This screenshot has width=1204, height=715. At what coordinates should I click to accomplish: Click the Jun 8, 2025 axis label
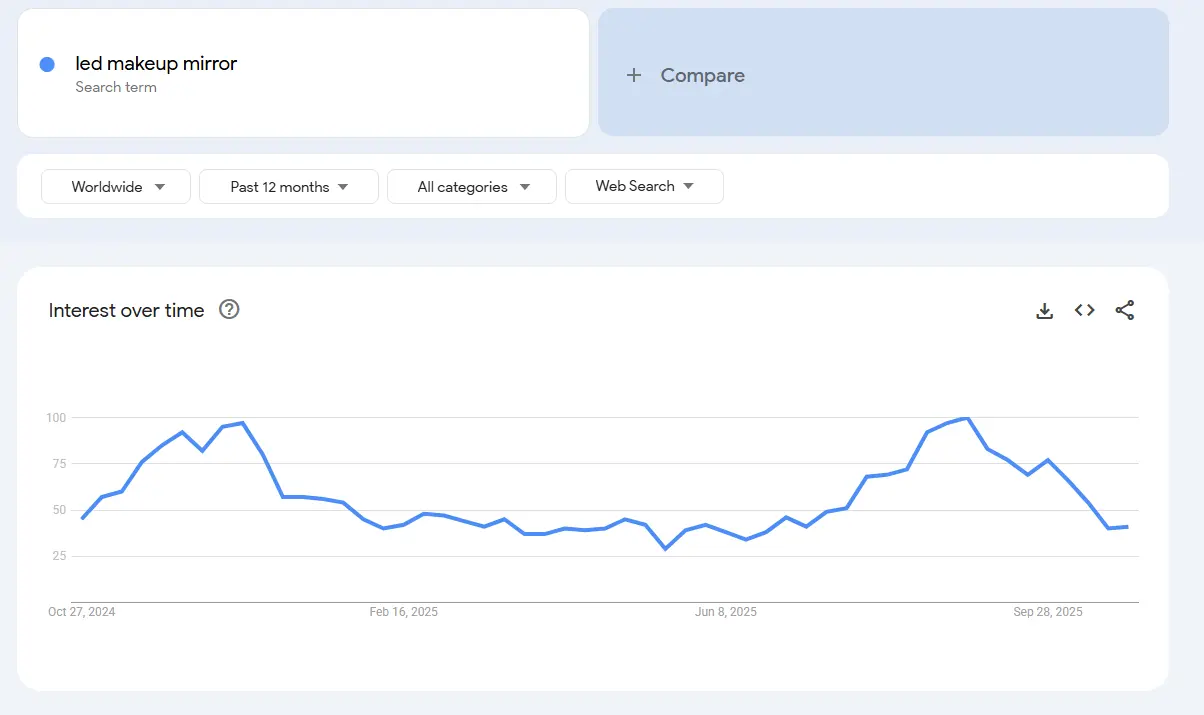[x=726, y=612]
